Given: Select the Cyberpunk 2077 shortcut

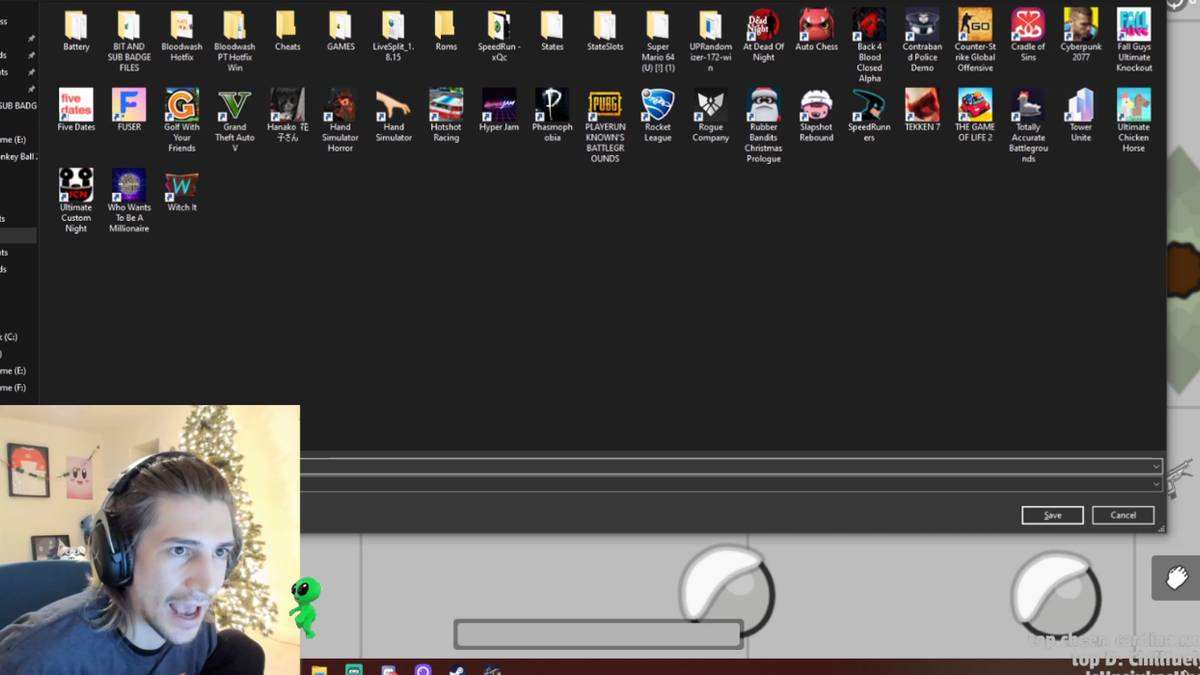Looking at the screenshot, I should click(1080, 25).
